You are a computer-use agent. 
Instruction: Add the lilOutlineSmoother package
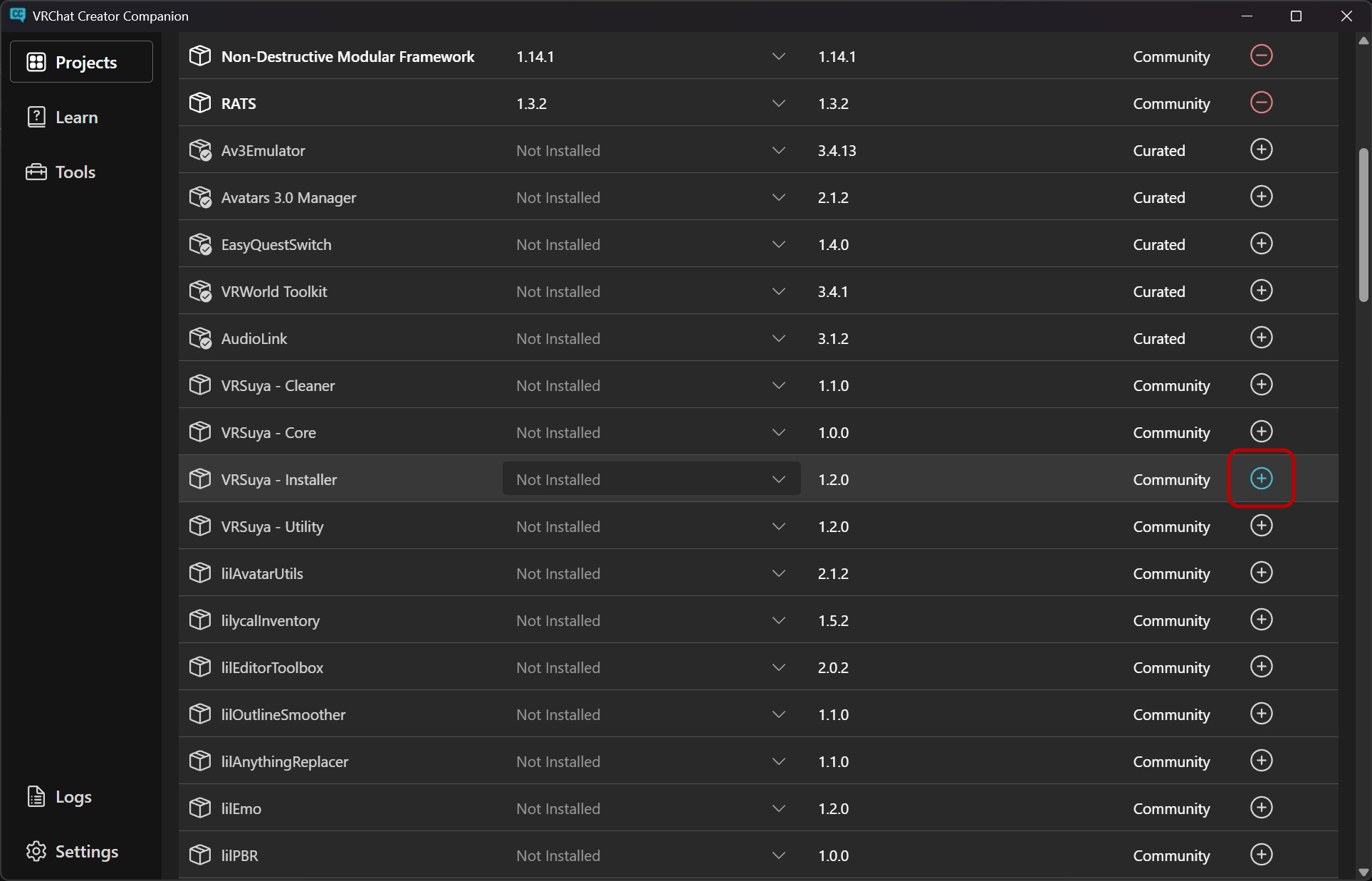tap(1261, 714)
